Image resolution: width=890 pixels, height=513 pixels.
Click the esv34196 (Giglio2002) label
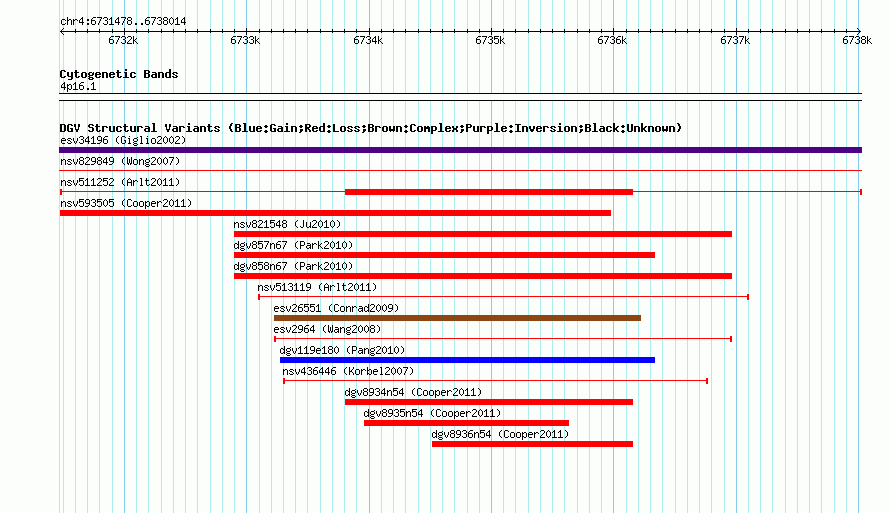(123, 140)
